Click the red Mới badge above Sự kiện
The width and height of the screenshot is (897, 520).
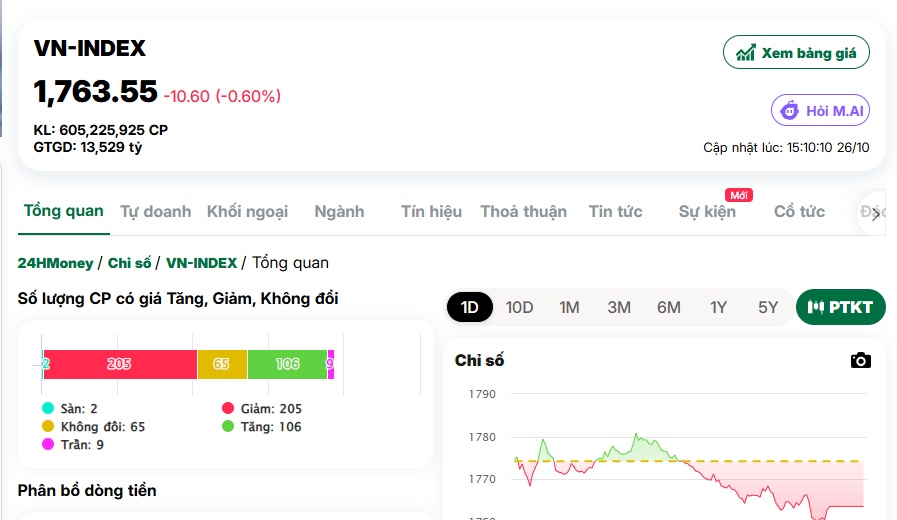(x=739, y=195)
